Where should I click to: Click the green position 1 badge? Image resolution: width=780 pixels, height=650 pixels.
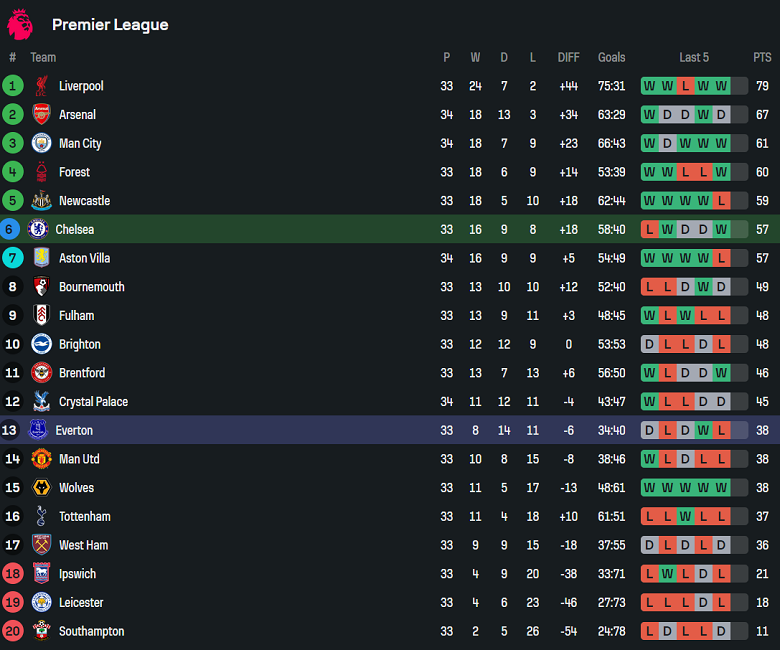point(13,86)
